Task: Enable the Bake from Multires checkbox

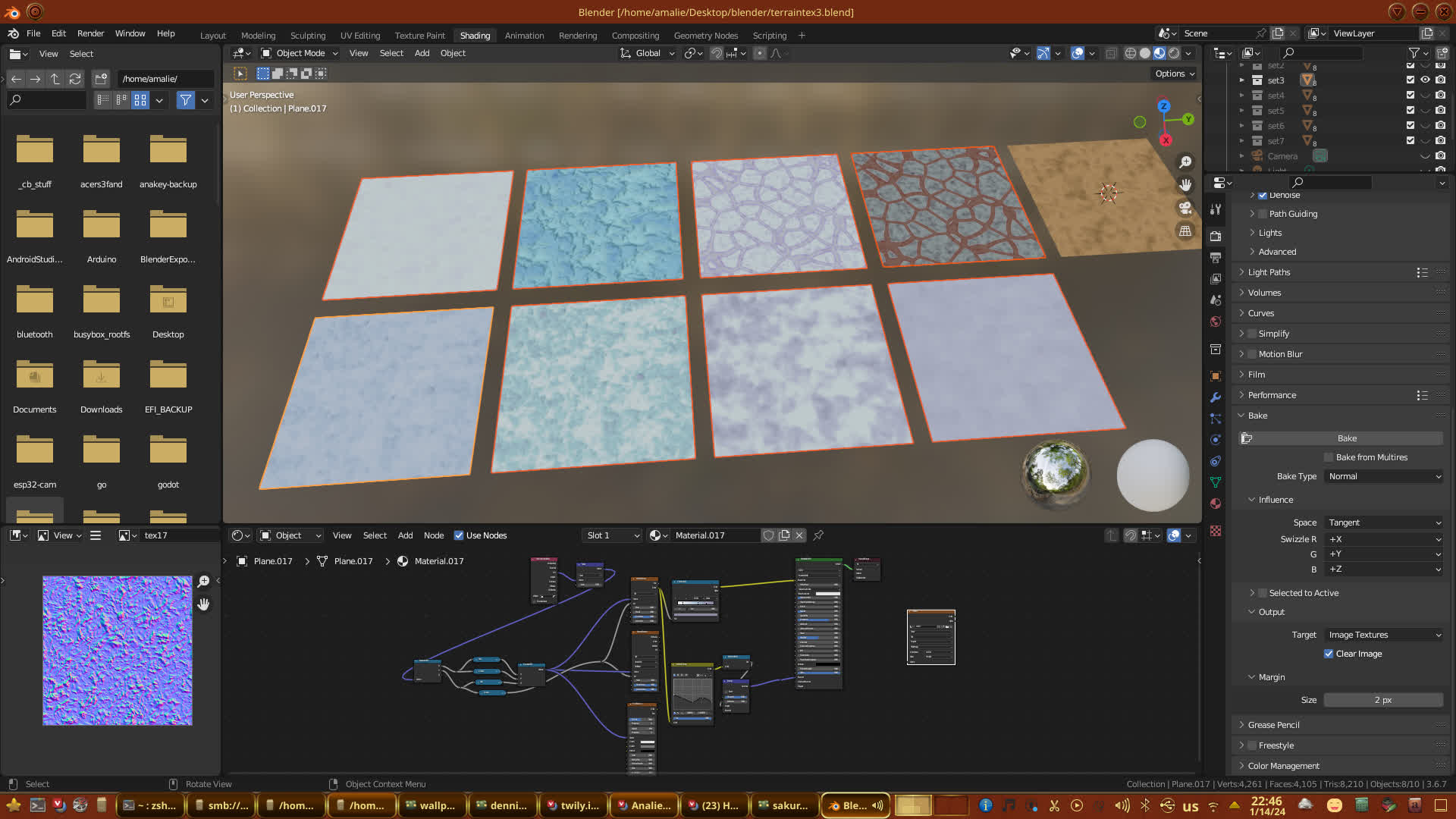Action: pyautogui.click(x=1329, y=457)
